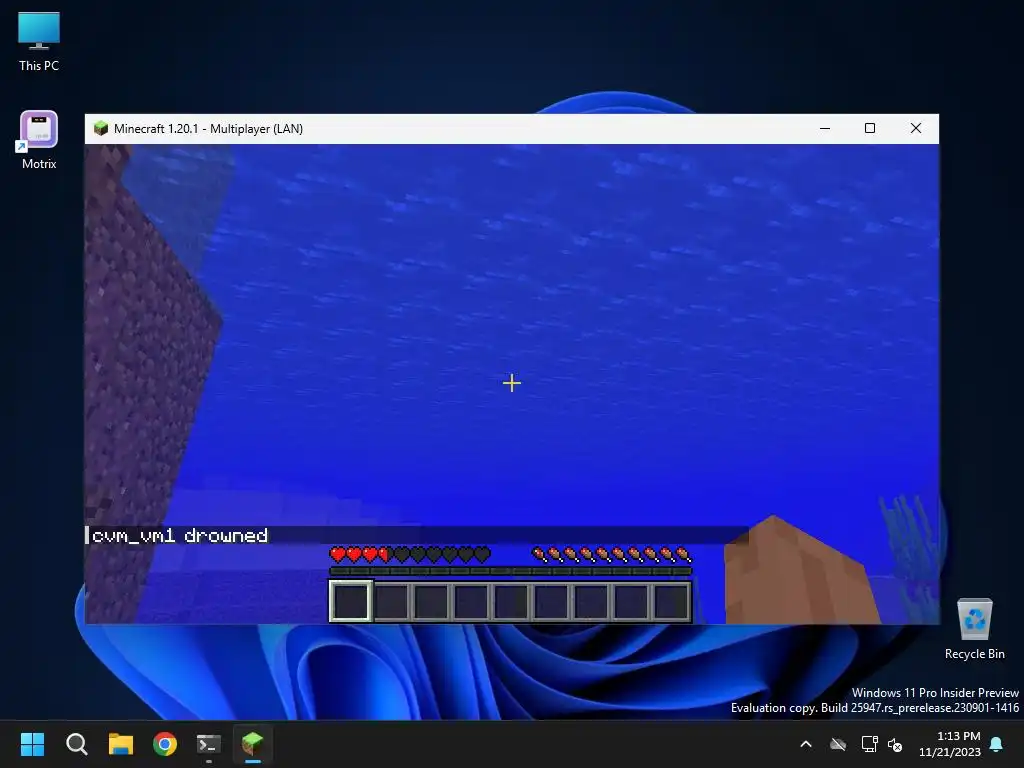Click the hunger drumsticks bar

tap(611, 555)
